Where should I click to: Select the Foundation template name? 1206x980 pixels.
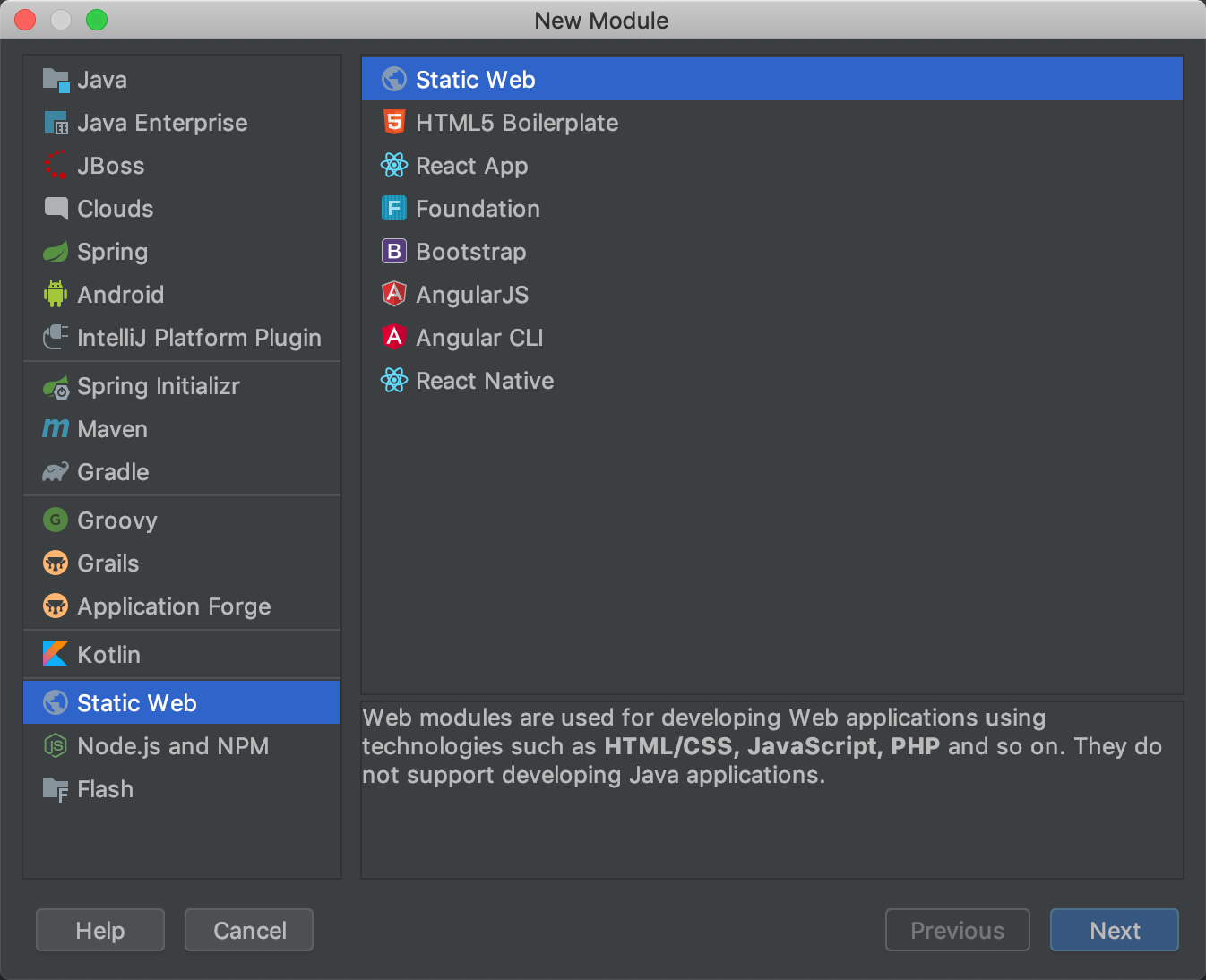[x=478, y=209]
